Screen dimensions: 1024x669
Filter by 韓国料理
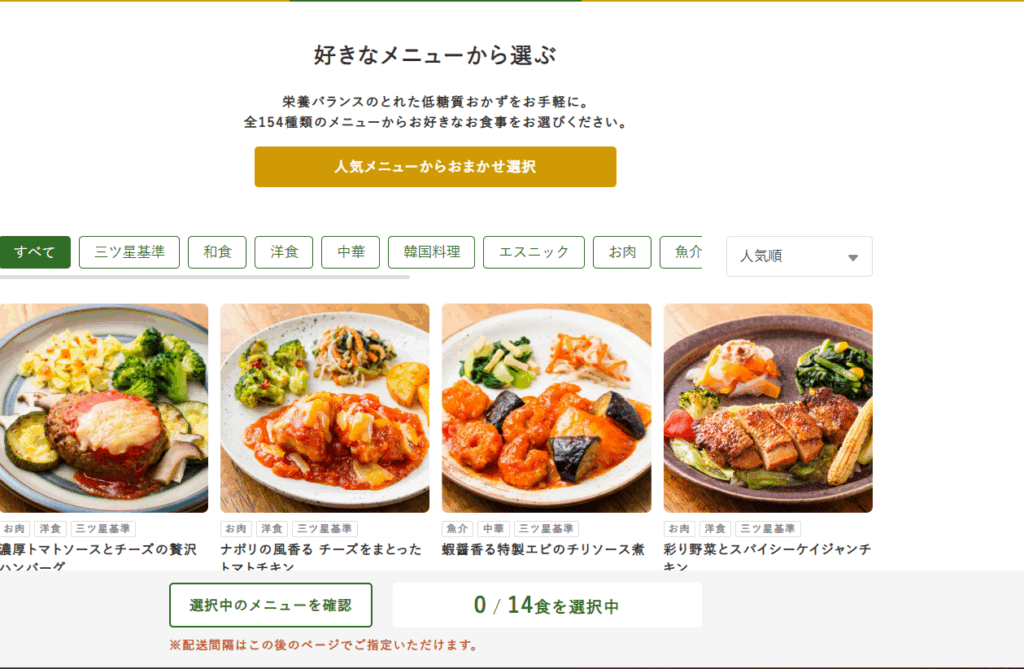point(431,252)
